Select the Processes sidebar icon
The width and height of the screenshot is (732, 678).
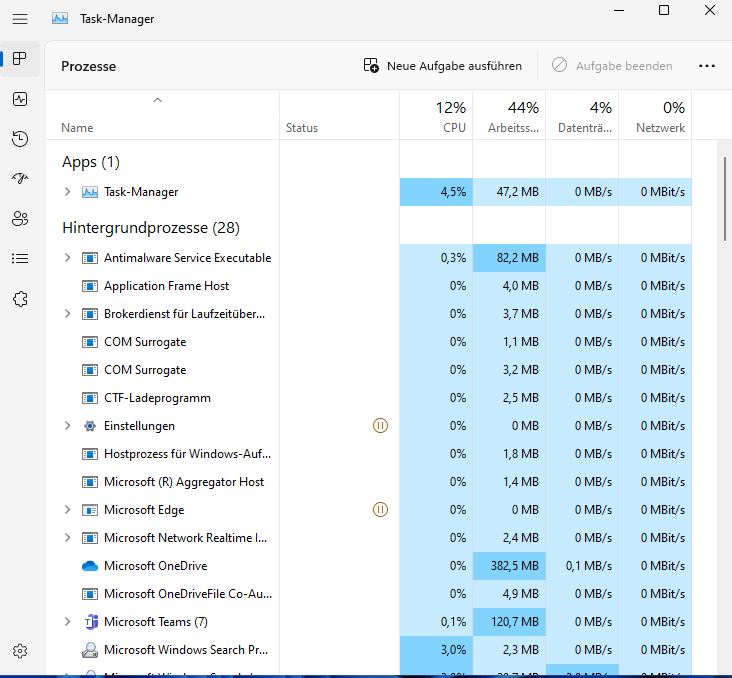coord(20,59)
